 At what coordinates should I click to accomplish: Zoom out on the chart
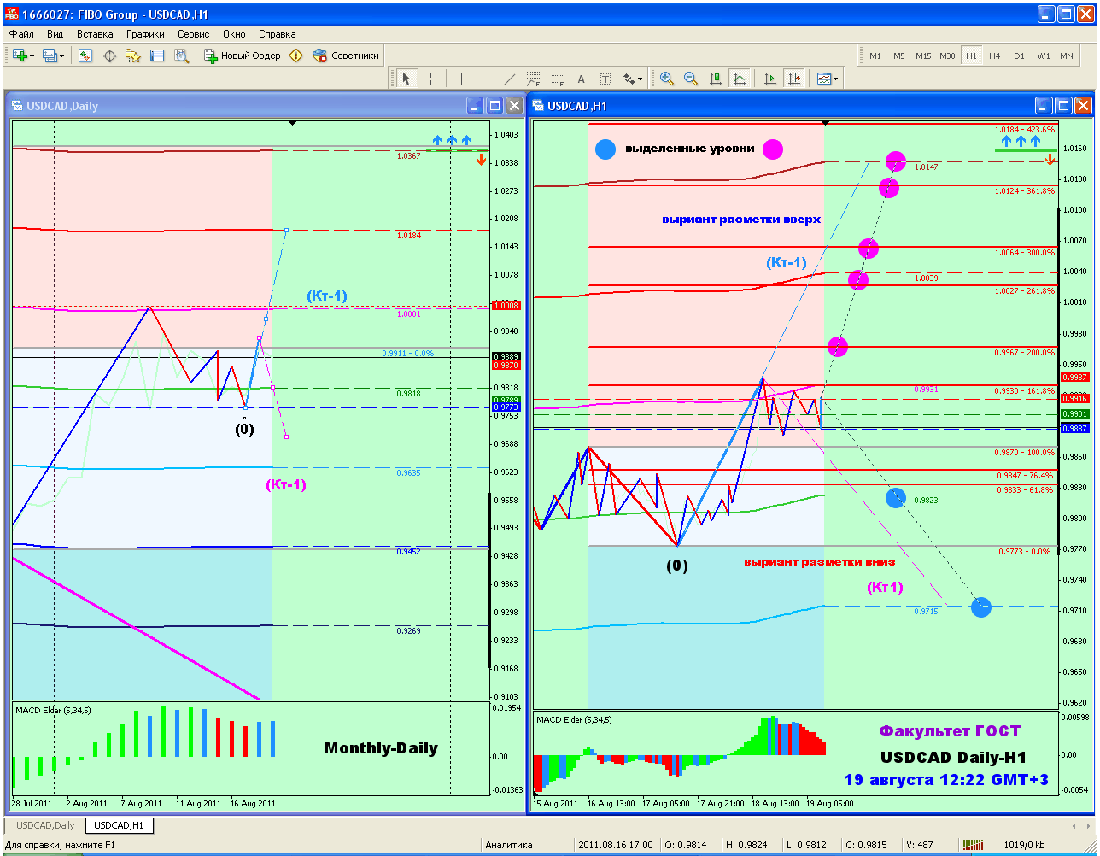pos(691,79)
